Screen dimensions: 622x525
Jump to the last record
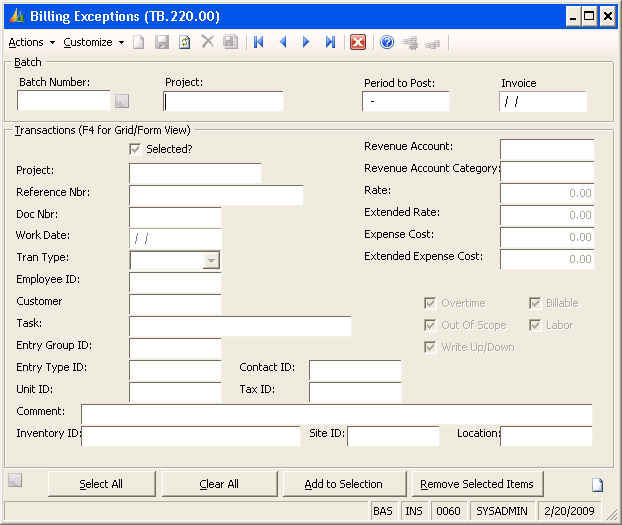[330, 42]
